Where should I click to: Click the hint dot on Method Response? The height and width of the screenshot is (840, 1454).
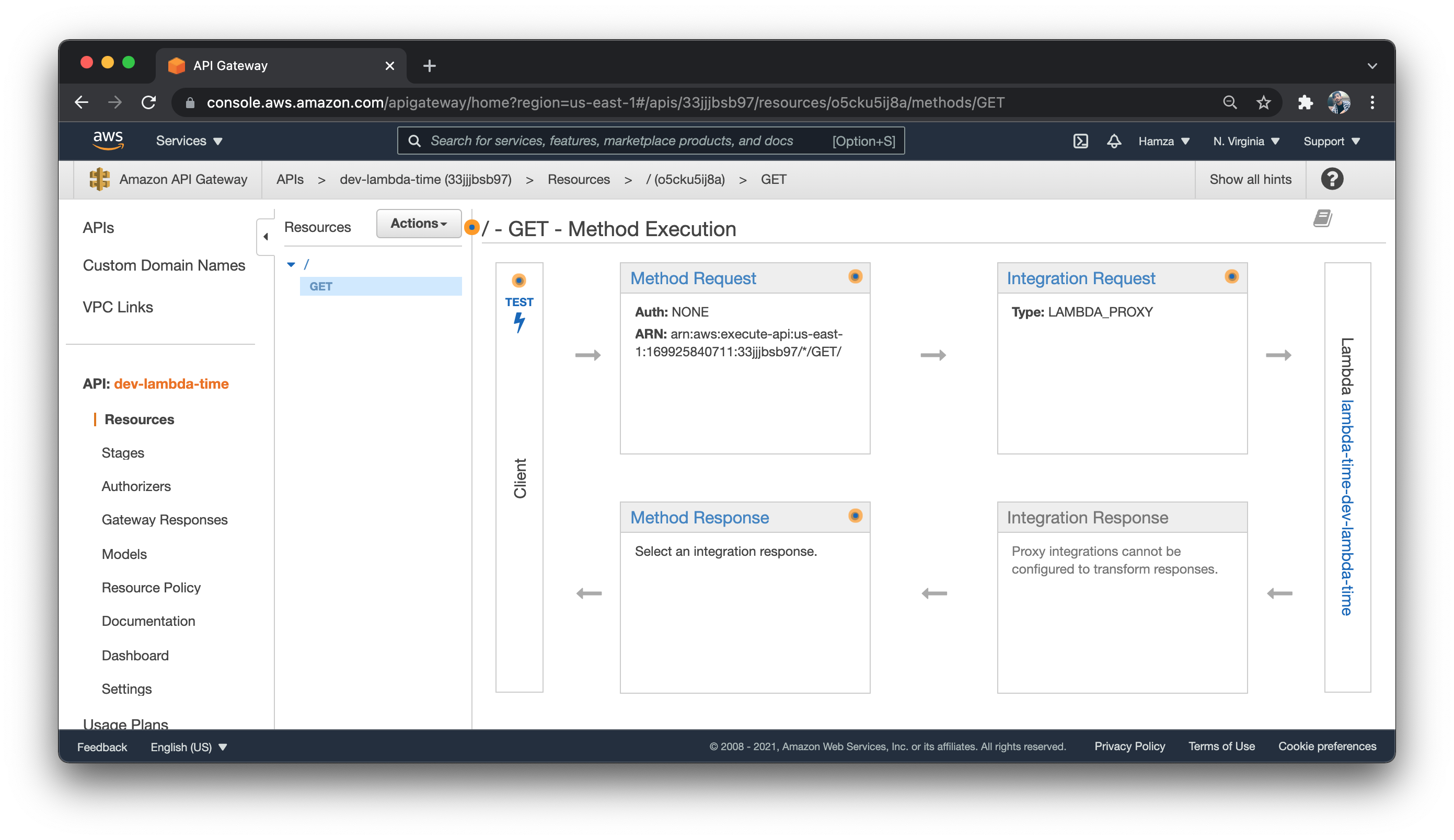855,516
